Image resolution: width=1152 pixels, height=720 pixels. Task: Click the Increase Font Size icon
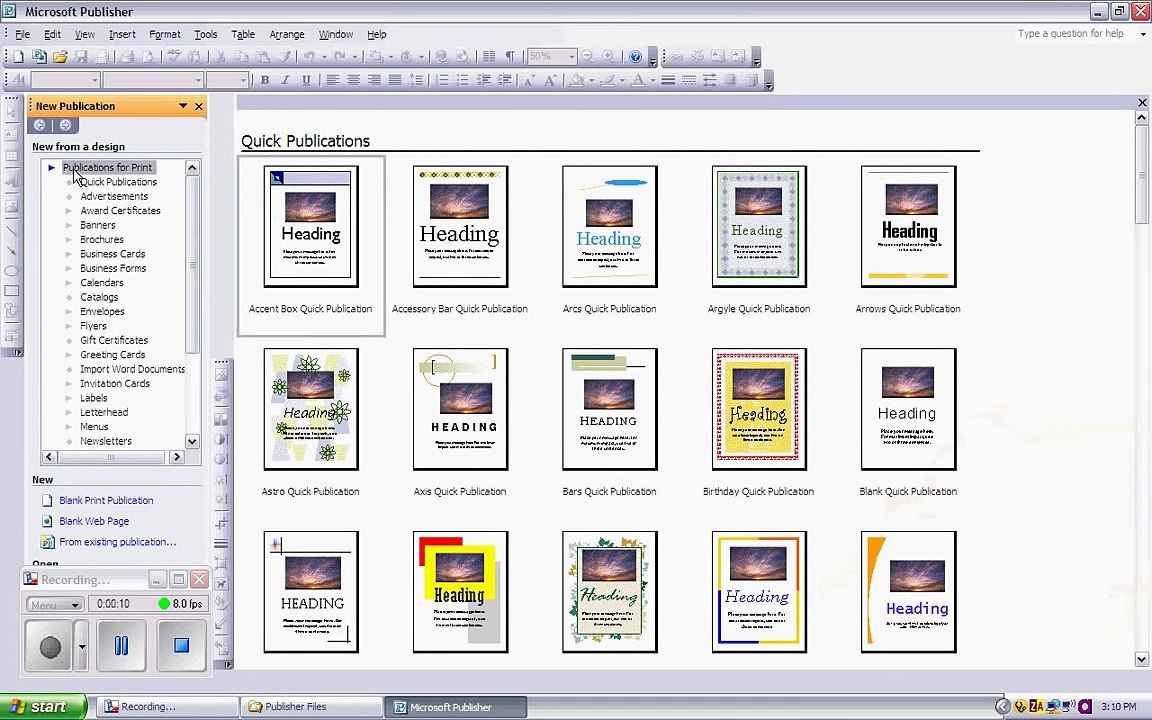pyautogui.click(x=550, y=80)
